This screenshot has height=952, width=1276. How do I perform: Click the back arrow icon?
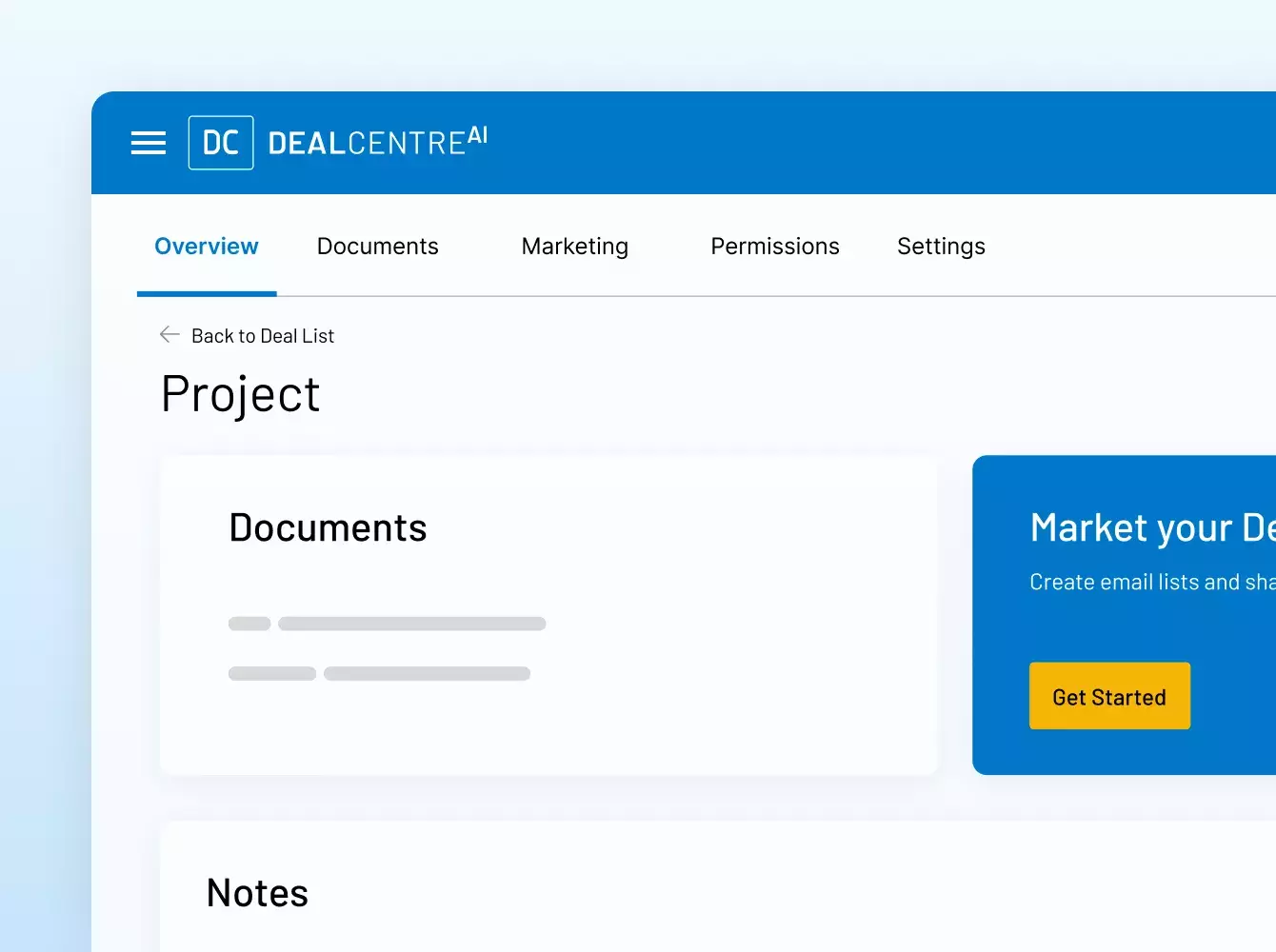click(x=169, y=335)
